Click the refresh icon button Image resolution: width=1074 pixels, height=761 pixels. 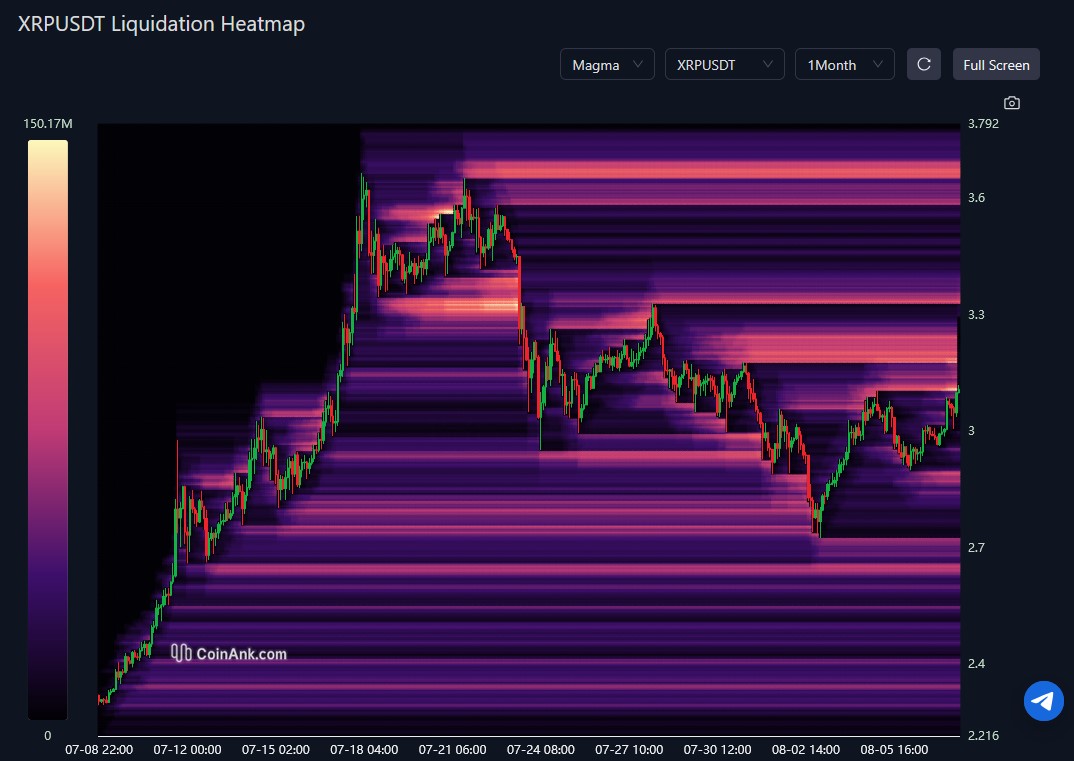pos(924,64)
